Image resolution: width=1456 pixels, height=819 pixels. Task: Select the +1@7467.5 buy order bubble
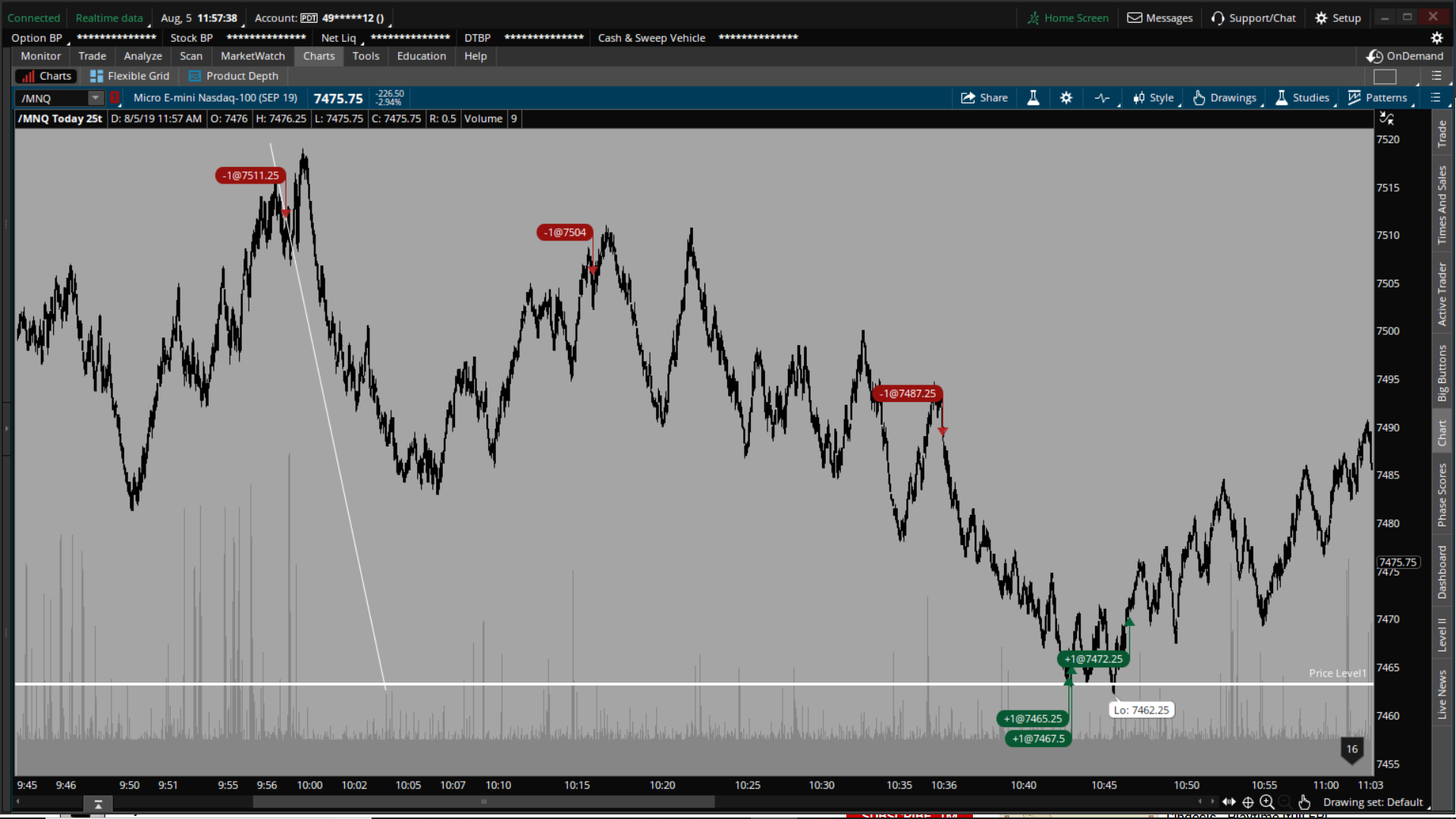tap(1039, 739)
